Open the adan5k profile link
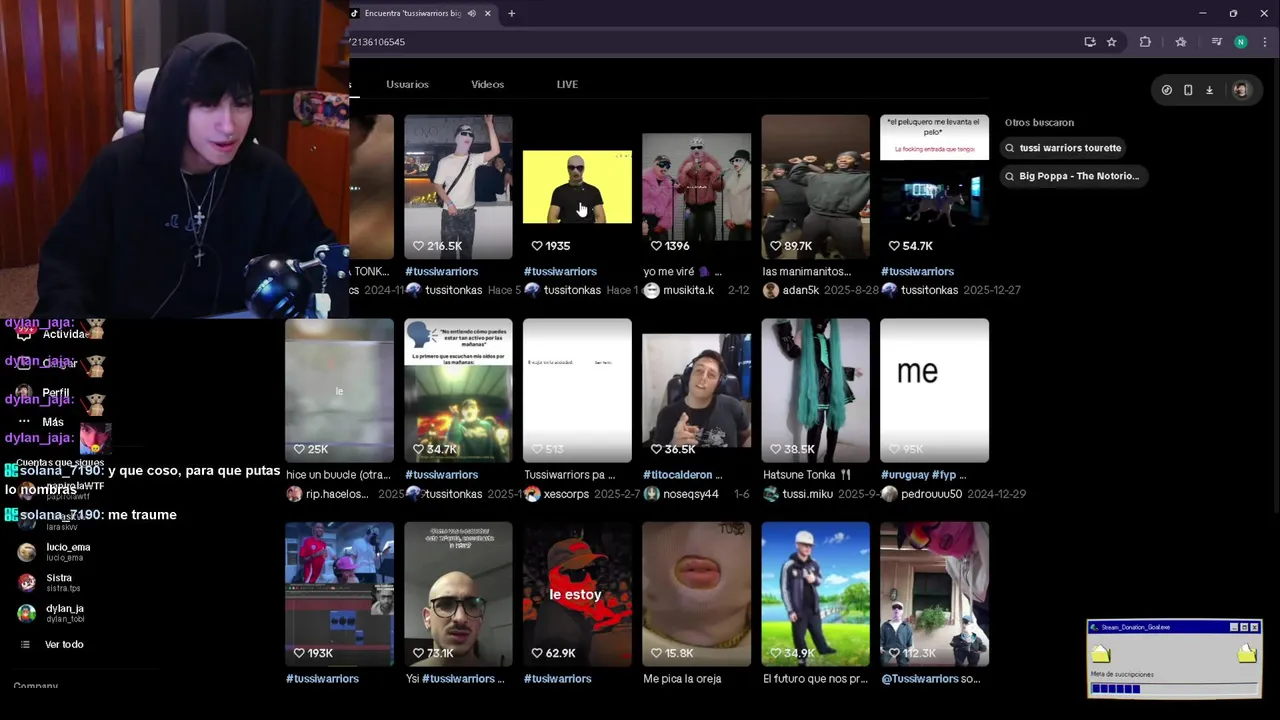Screen dimensions: 1280x720 801,290
